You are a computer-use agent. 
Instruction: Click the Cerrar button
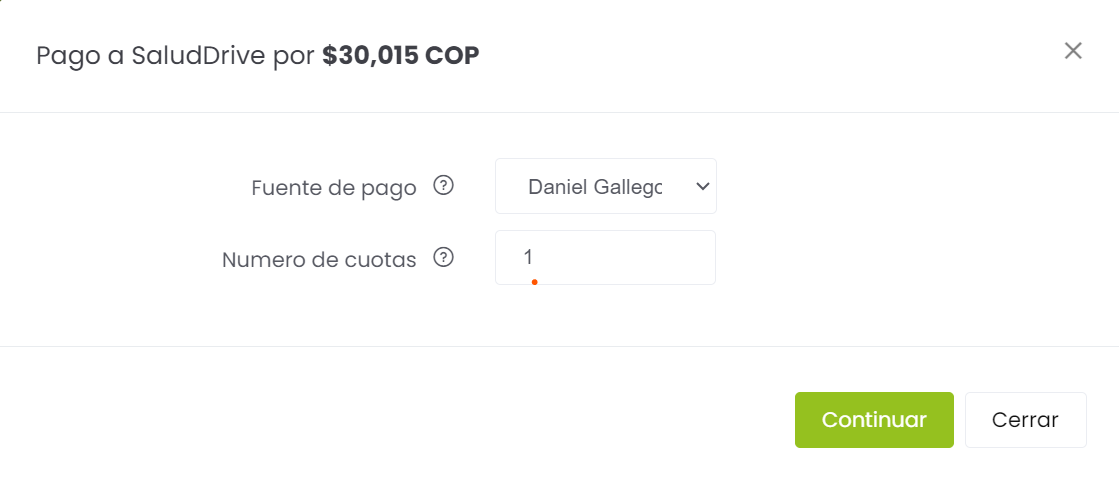[1025, 420]
